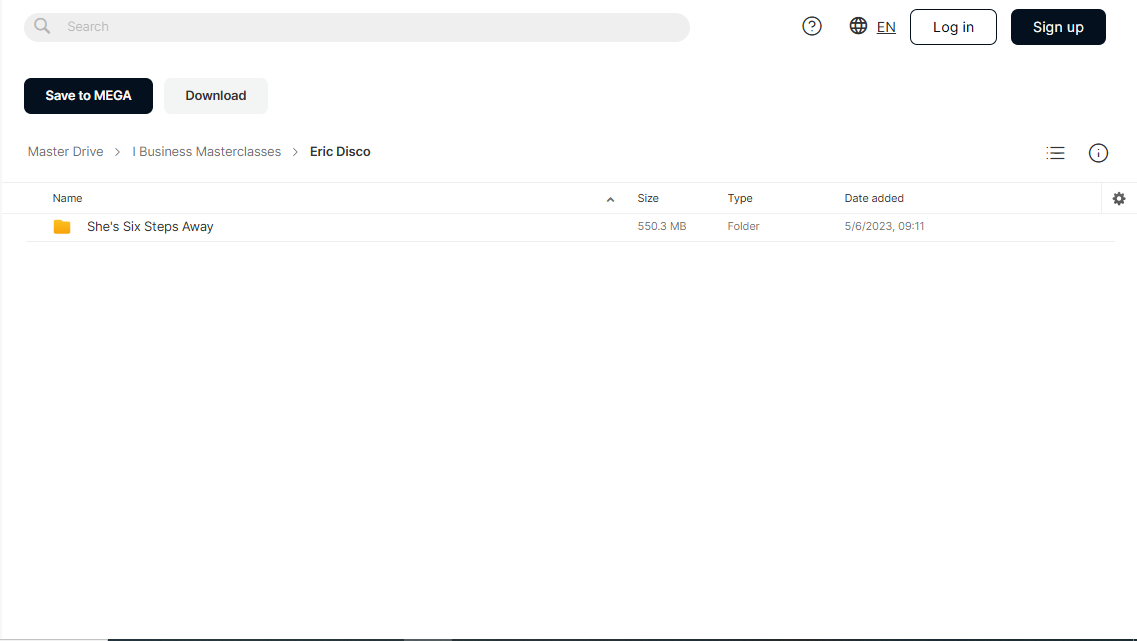The image size is (1137, 641).
Task: Click the search magnifier icon
Action: coord(42,26)
